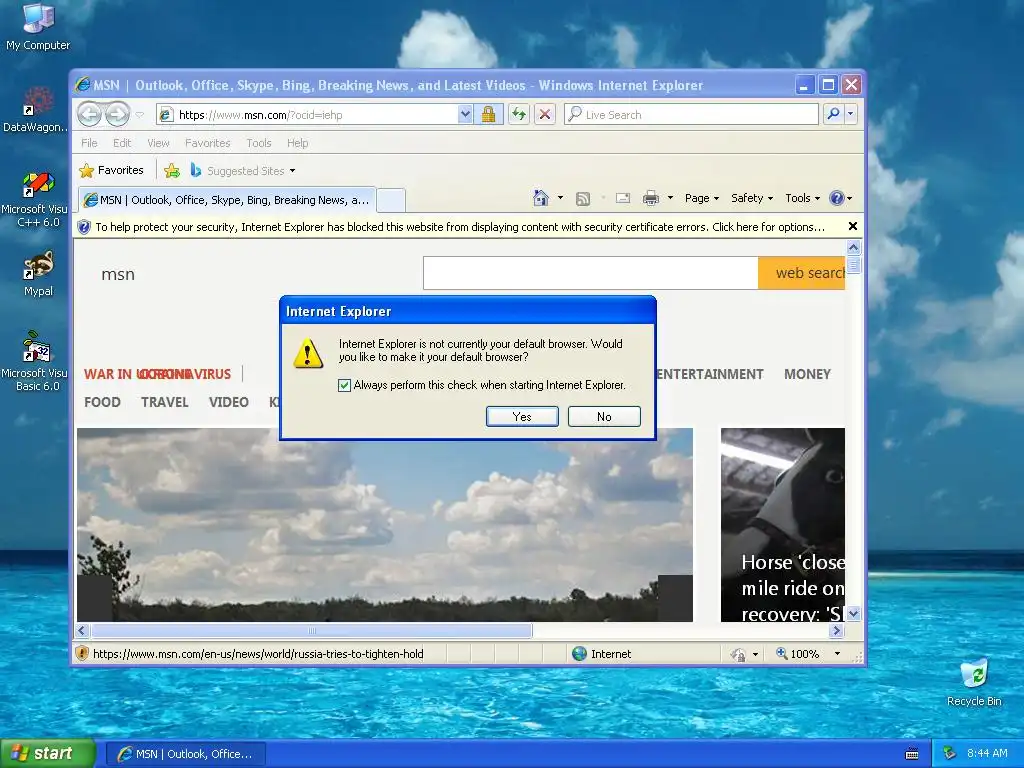This screenshot has height=768, width=1024.
Task: Refresh the page with green arrows icon
Action: point(519,114)
